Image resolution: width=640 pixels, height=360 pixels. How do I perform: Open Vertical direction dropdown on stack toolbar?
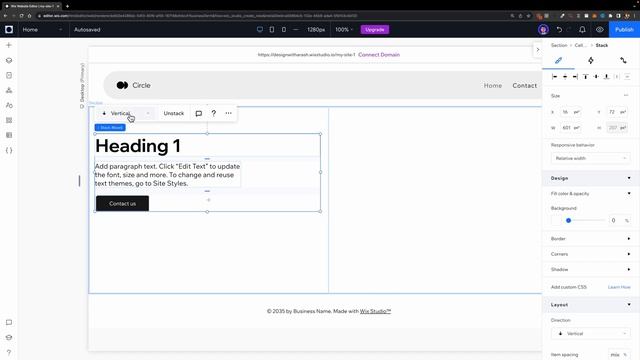[127, 113]
